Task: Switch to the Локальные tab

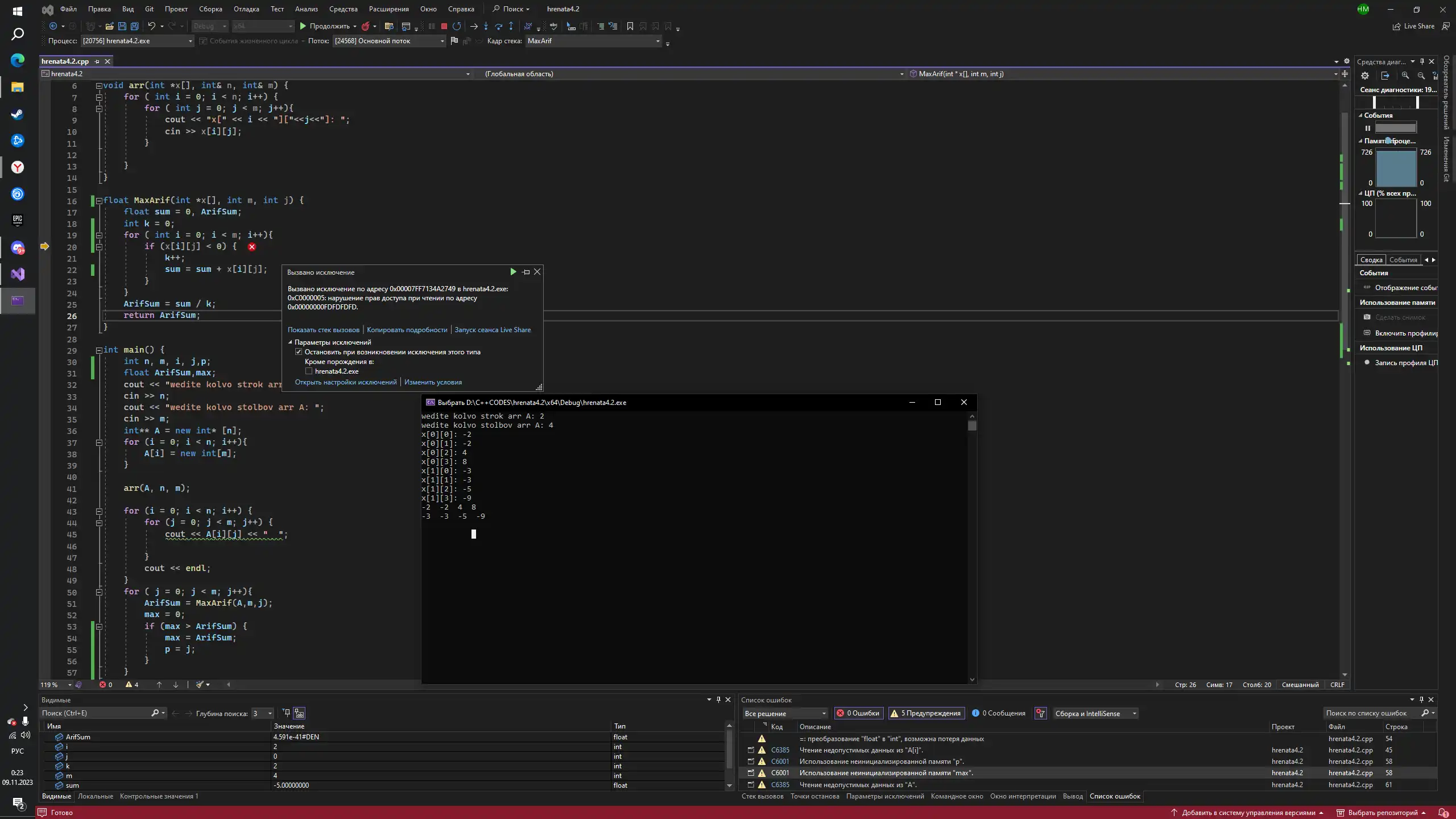Action: (x=96, y=796)
